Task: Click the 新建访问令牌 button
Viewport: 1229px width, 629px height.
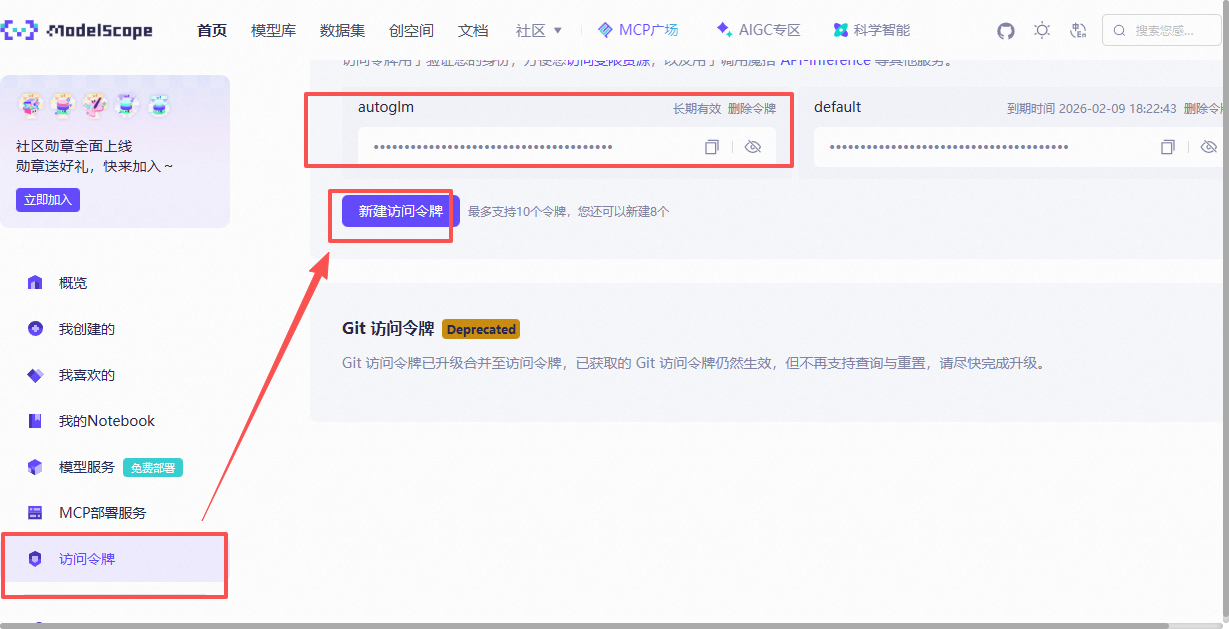Action: click(x=400, y=211)
